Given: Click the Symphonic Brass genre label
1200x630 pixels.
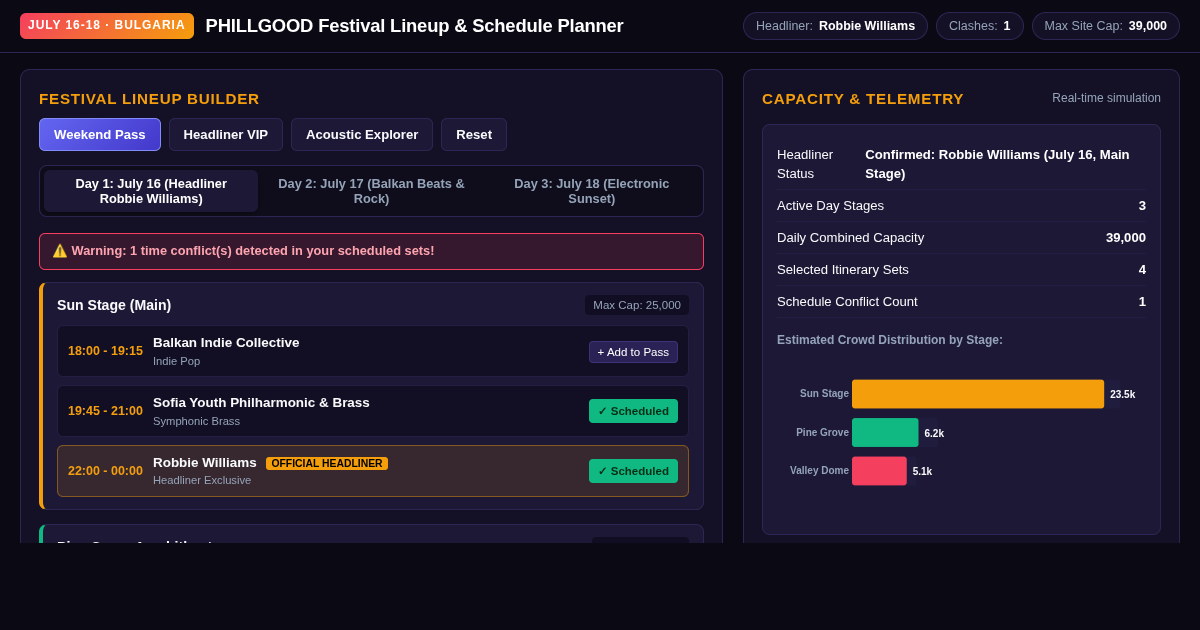Looking at the screenshot, I should pyautogui.click(x=196, y=421).
